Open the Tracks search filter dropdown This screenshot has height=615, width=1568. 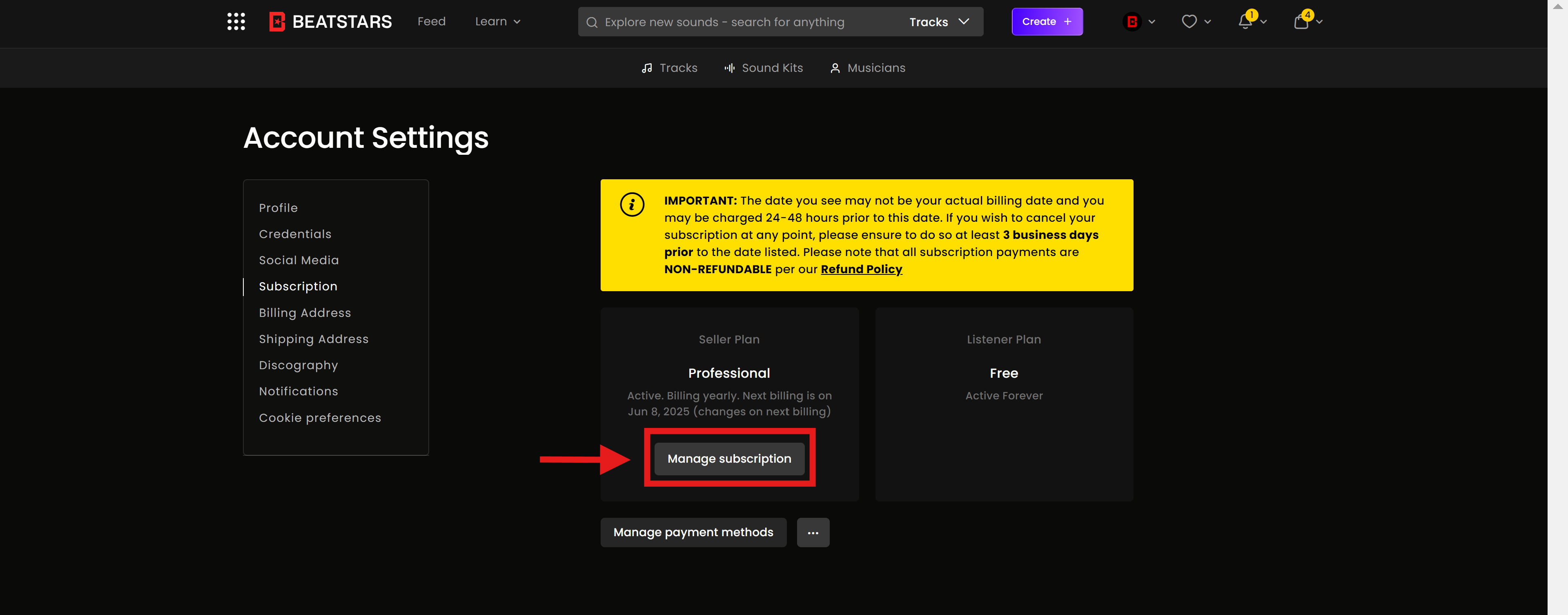[939, 21]
